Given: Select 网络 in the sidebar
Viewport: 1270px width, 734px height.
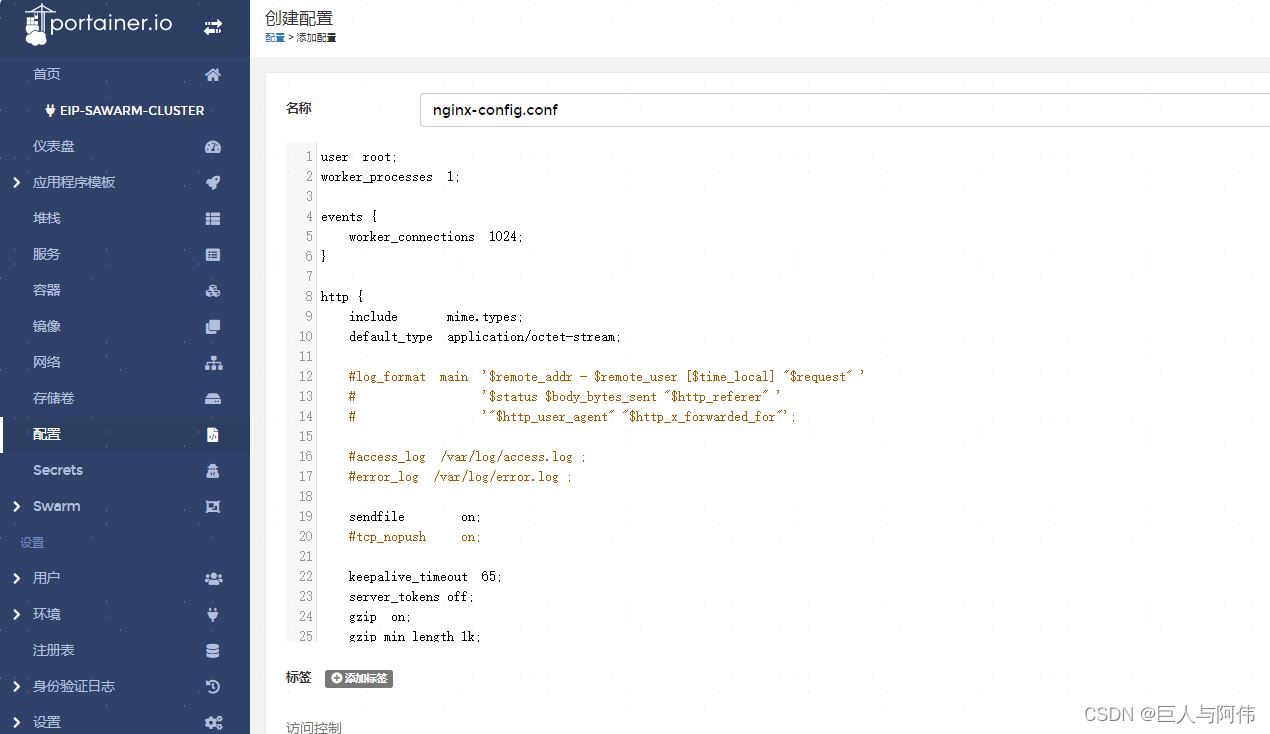Looking at the screenshot, I should click(47, 362).
